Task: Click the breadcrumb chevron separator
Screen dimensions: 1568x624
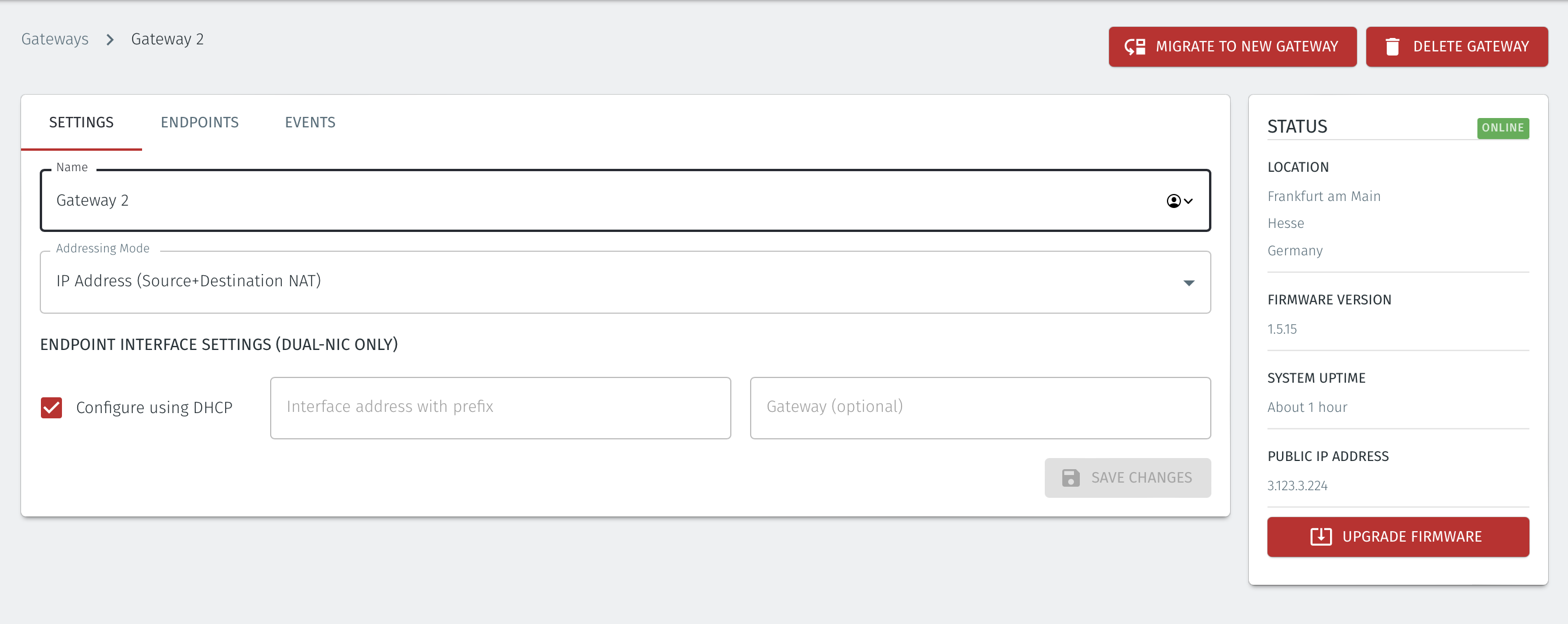Action: (x=110, y=40)
